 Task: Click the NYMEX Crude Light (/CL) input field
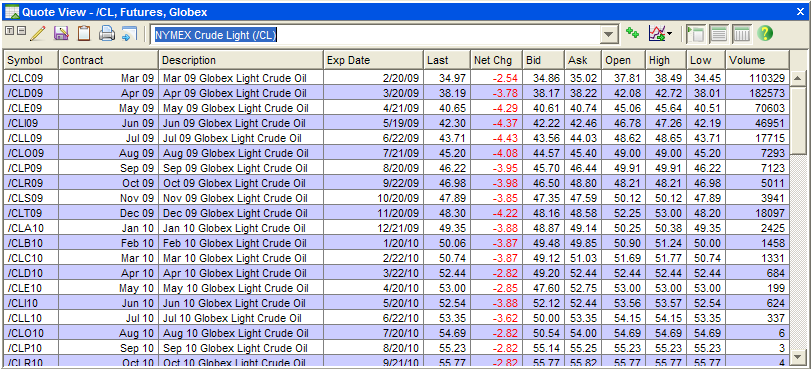376,35
